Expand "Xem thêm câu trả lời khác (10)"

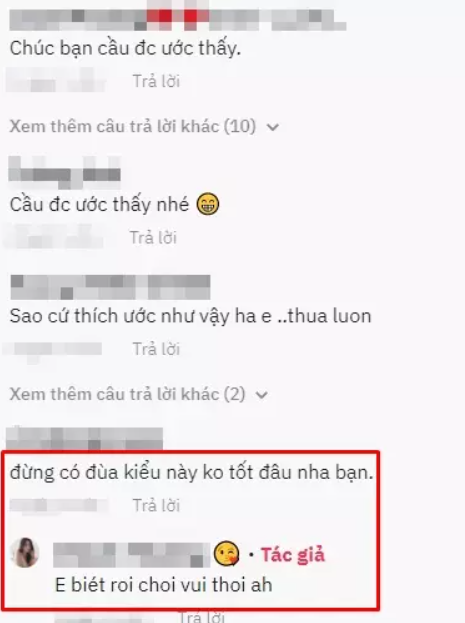(144, 127)
